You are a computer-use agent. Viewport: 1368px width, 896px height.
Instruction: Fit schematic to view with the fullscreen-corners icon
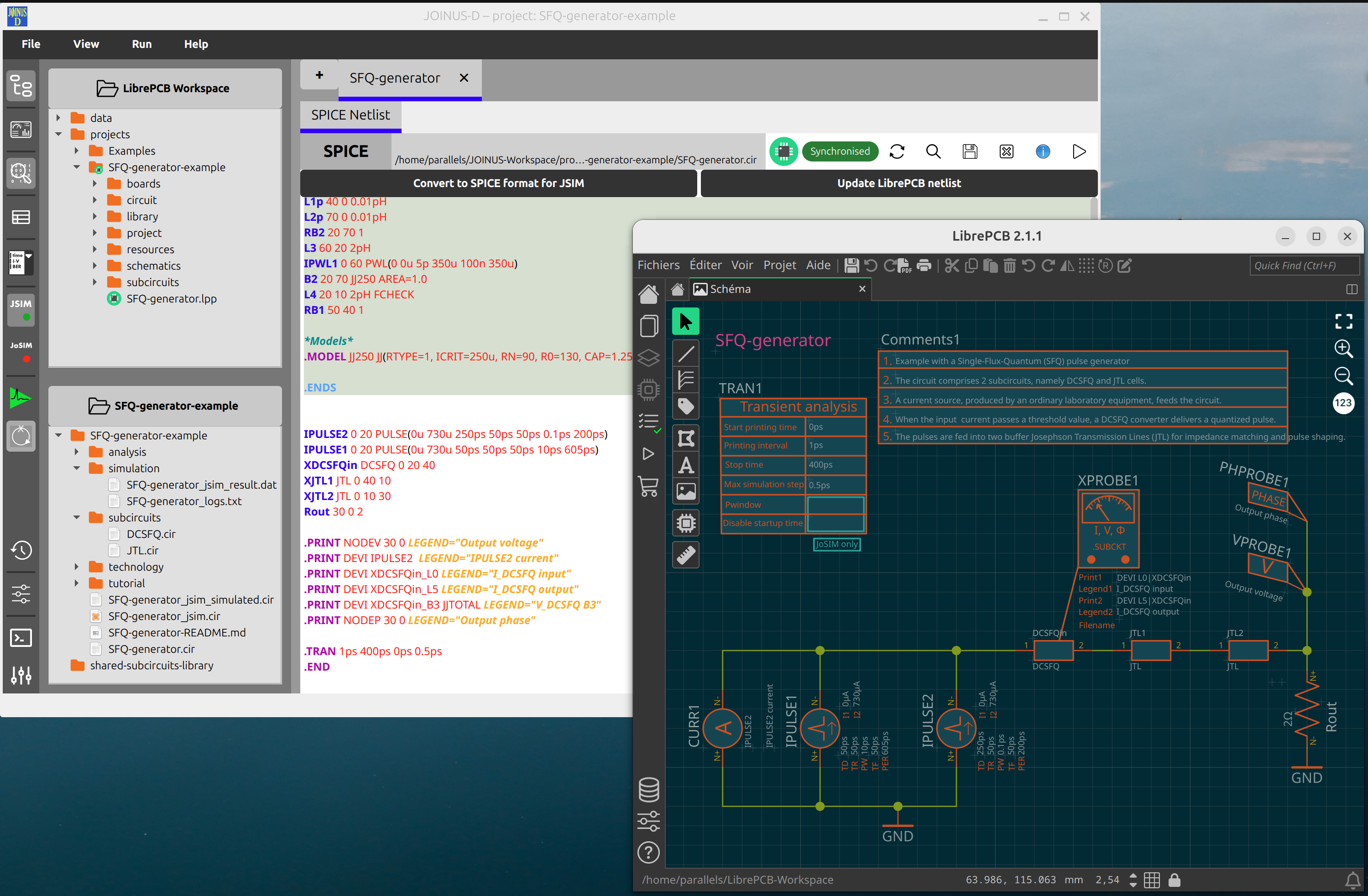coord(1343,321)
